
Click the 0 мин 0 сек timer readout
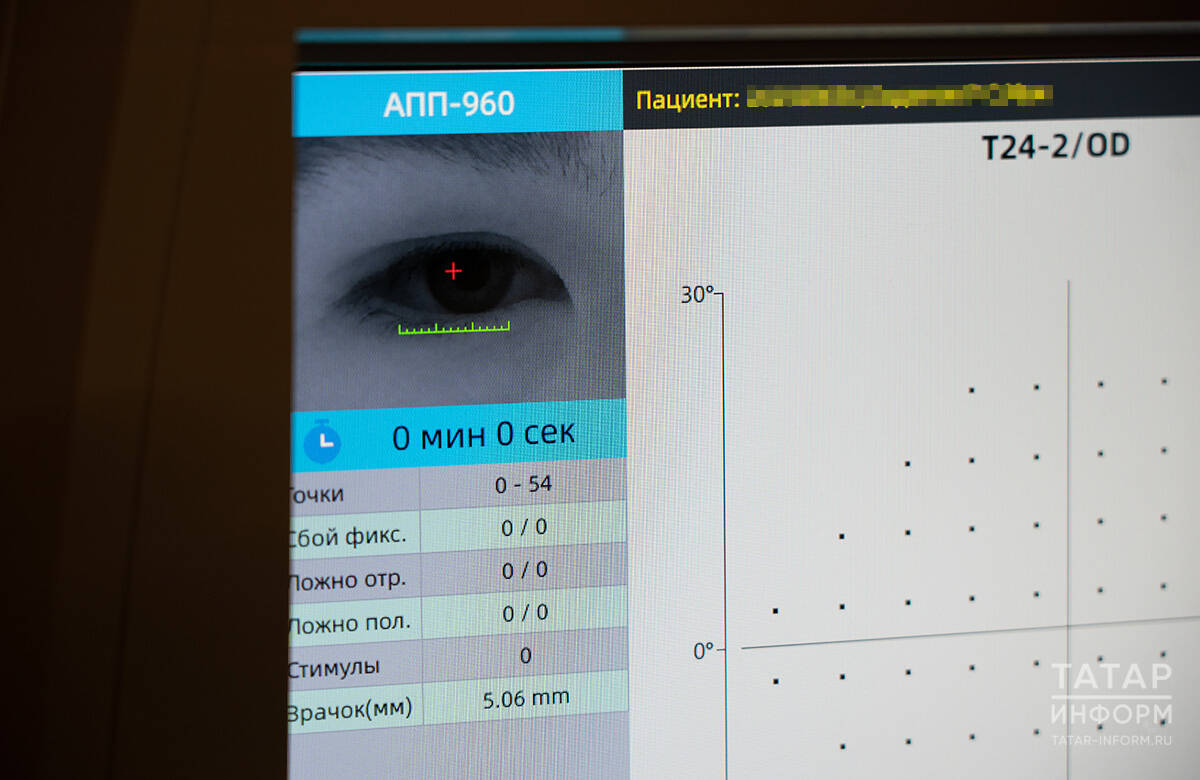coord(483,435)
